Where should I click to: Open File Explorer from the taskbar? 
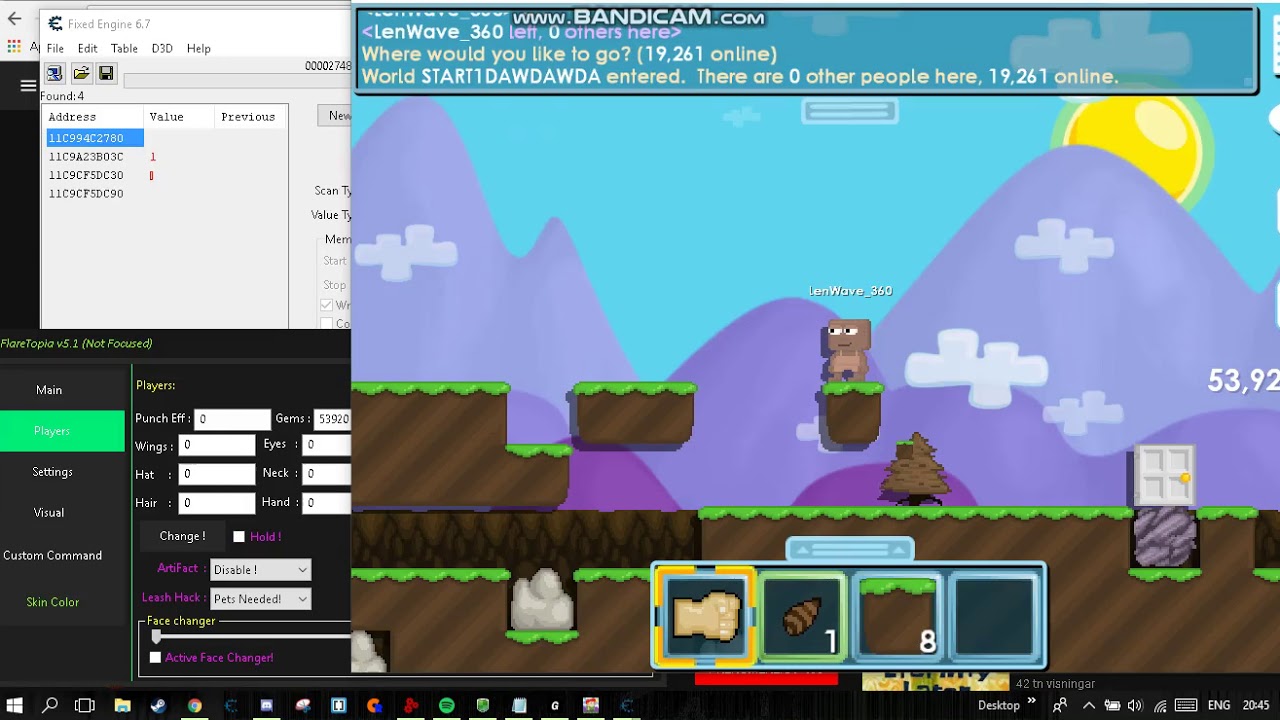point(122,705)
